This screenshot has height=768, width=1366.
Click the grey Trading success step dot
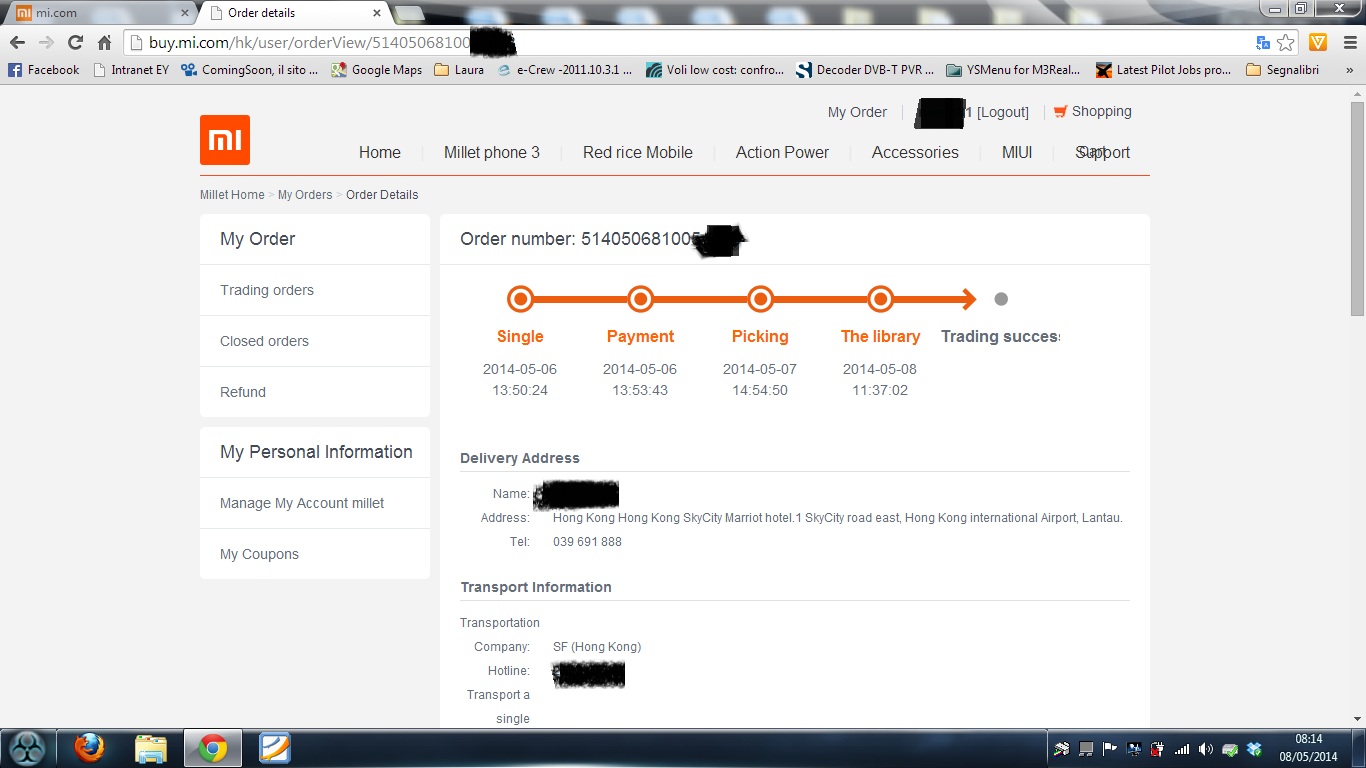coord(1001,299)
